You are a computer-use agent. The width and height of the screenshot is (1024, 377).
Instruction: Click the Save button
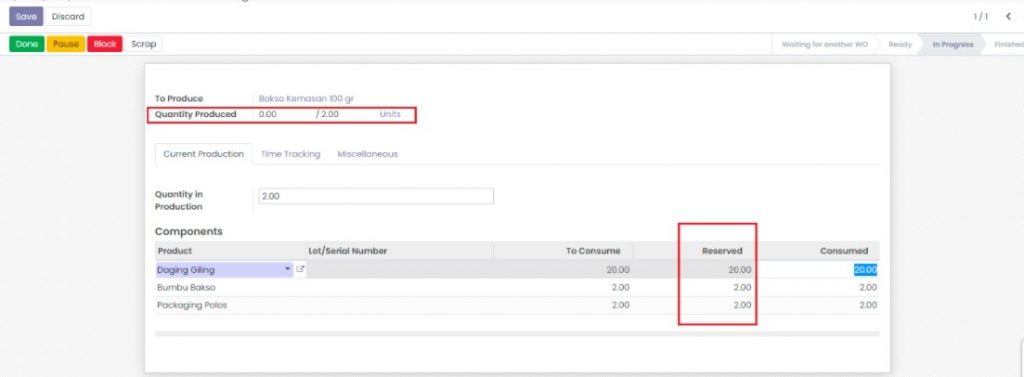pyautogui.click(x=26, y=16)
